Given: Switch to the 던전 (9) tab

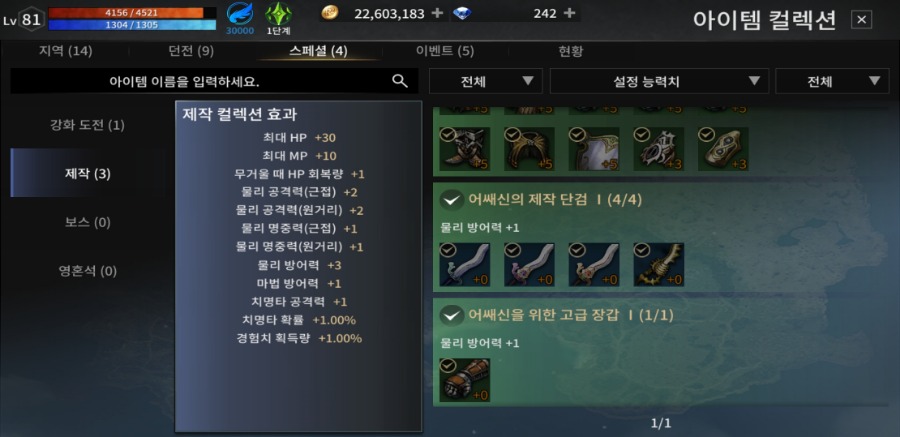Looking at the screenshot, I should 191,51.
